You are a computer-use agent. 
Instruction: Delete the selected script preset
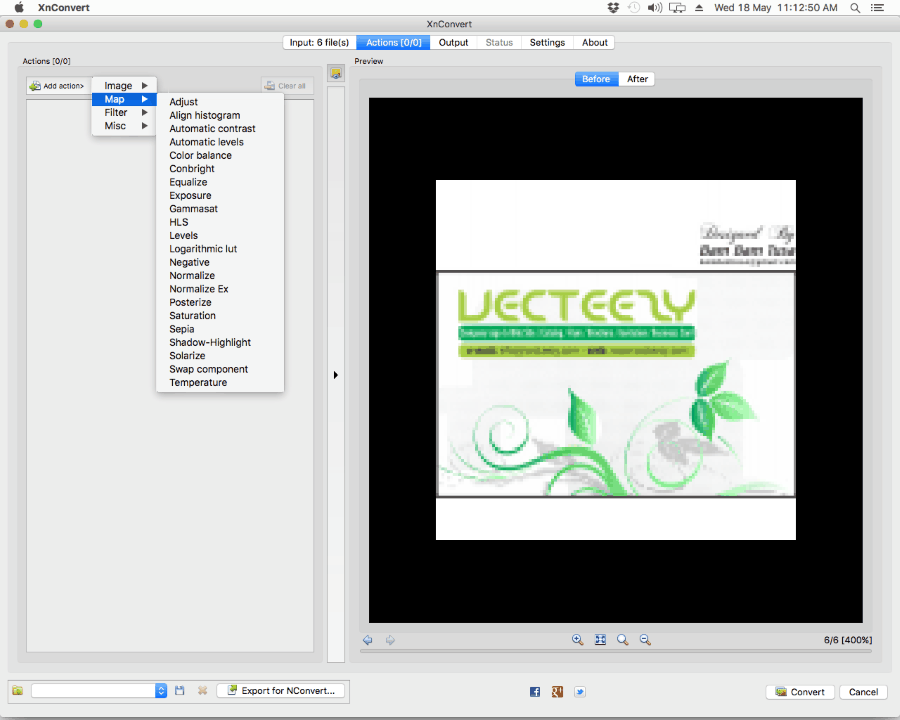coord(203,690)
